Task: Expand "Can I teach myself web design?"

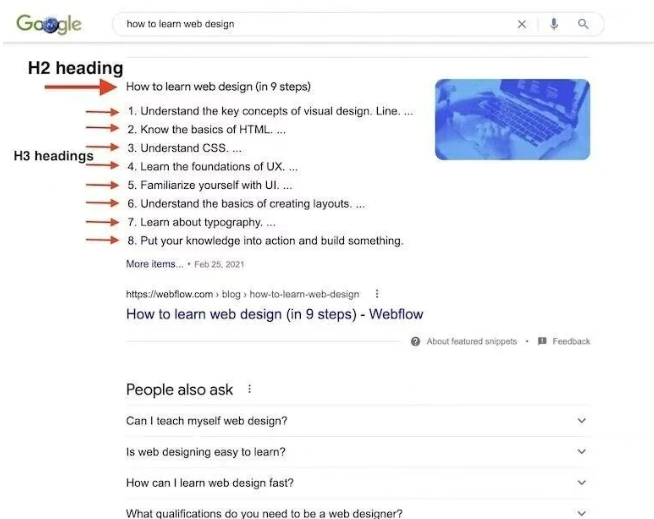Action: [582, 421]
